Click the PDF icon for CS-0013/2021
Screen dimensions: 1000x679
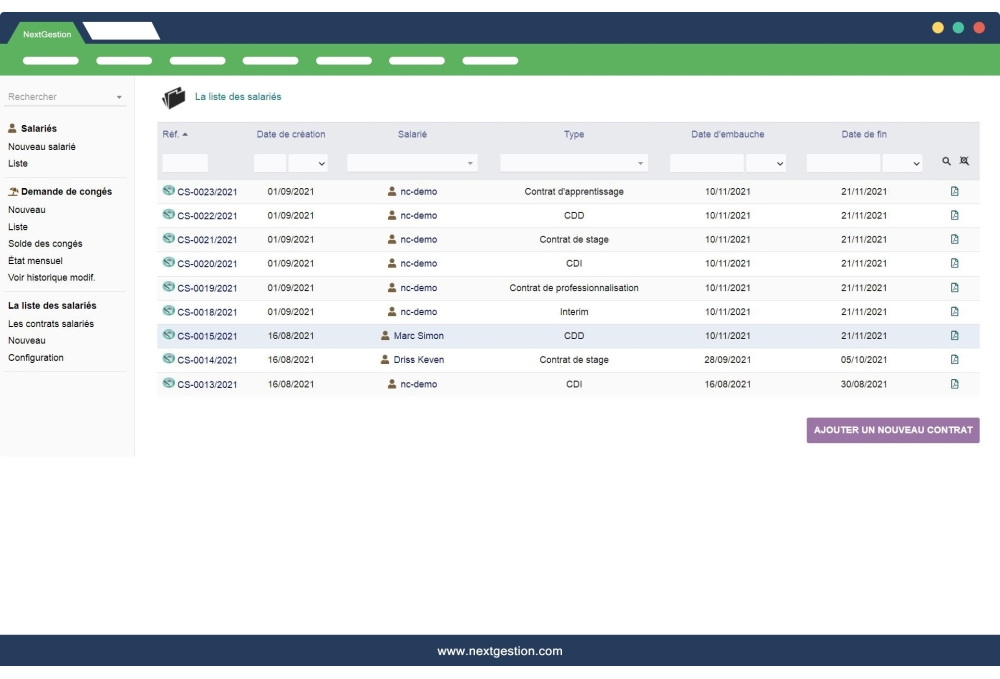click(x=954, y=384)
